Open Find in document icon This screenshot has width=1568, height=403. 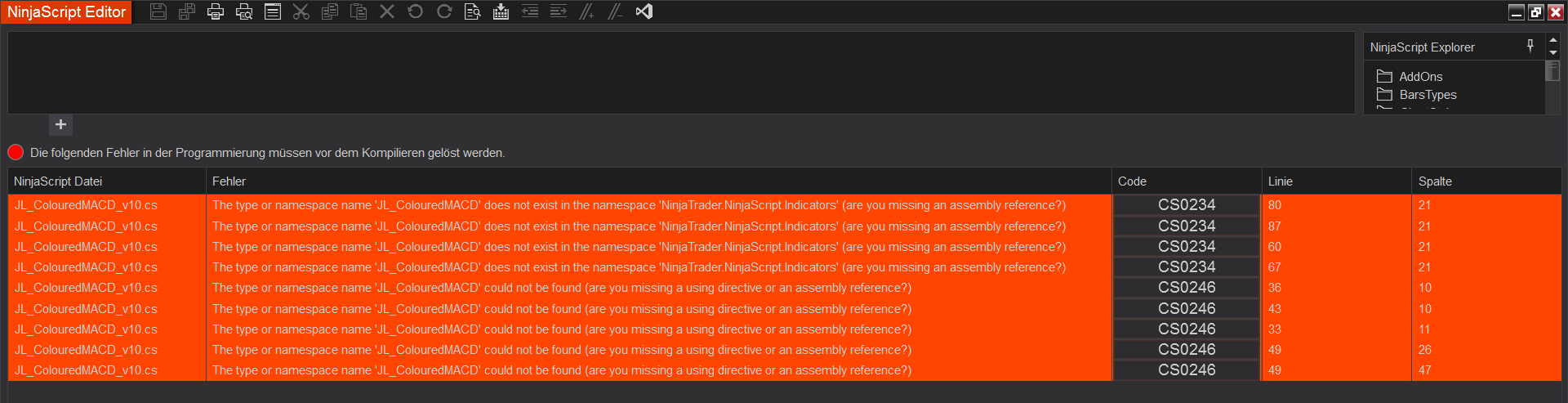pyautogui.click(x=473, y=11)
